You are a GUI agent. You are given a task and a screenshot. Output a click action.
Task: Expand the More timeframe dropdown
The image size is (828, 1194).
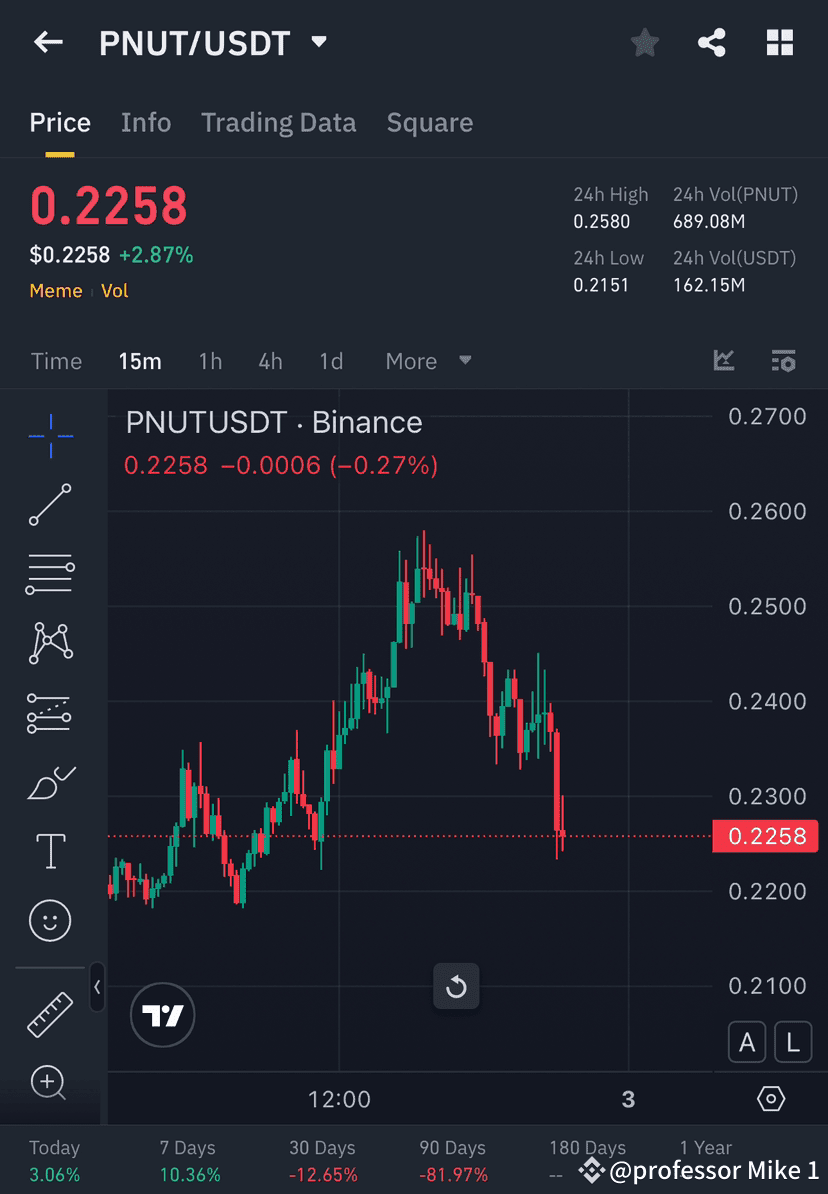[x=427, y=361]
